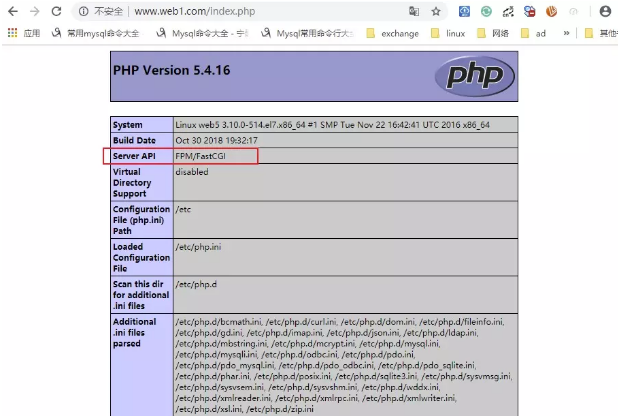Open the exchange bookmark folder
This screenshot has height=417, width=618.
coord(393,33)
